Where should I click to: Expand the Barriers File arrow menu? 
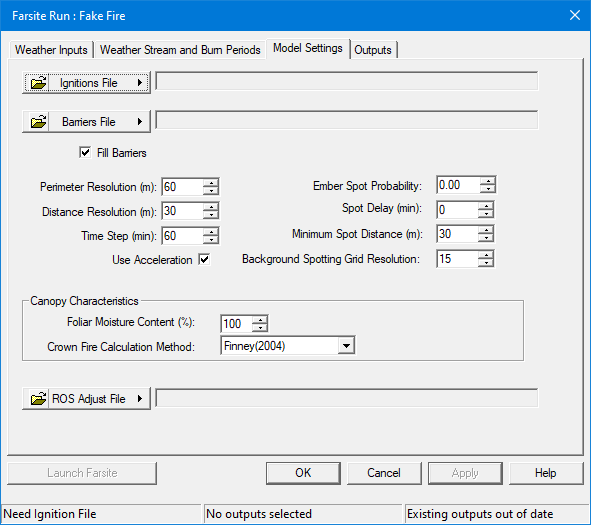click(x=140, y=121)
